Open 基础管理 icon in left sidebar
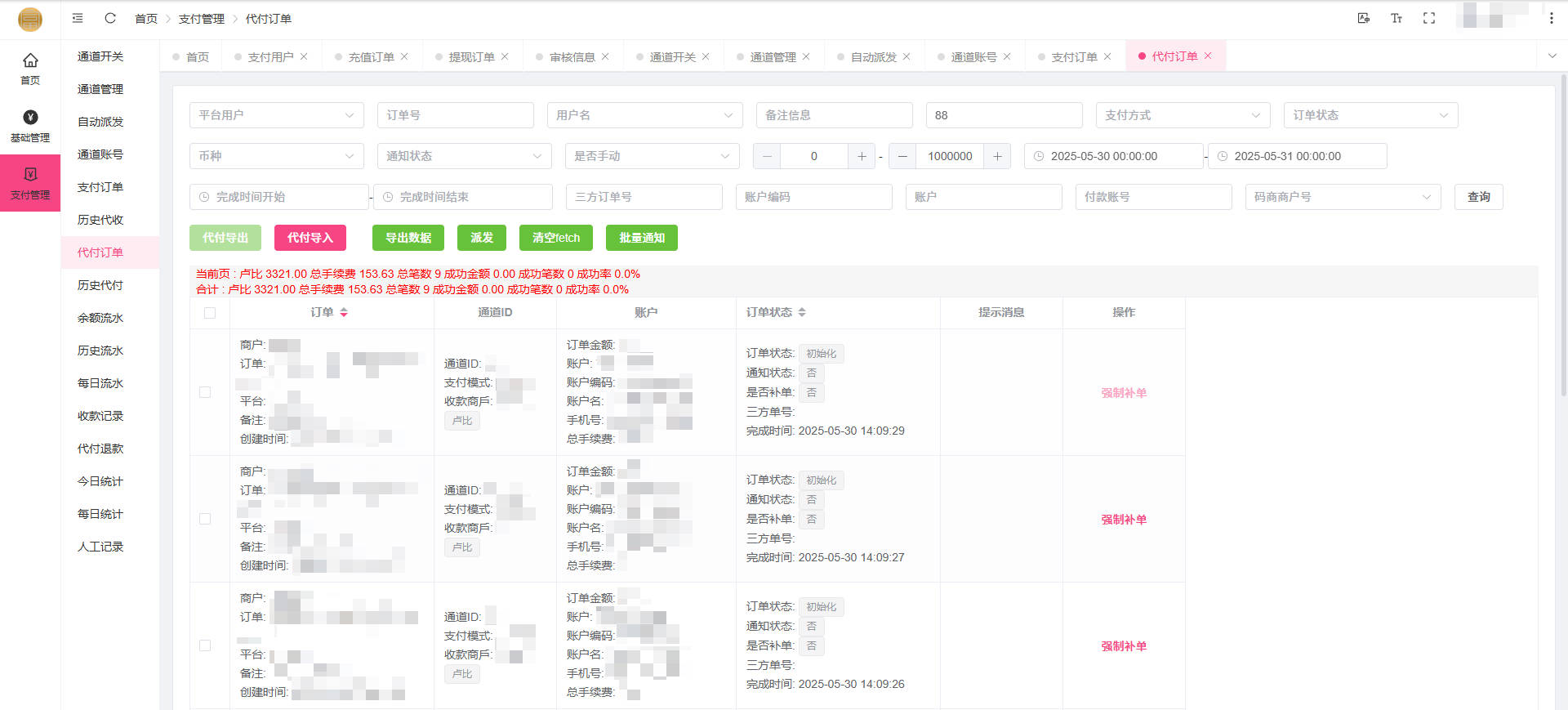 pyautogui.click(x=30, y=126)
